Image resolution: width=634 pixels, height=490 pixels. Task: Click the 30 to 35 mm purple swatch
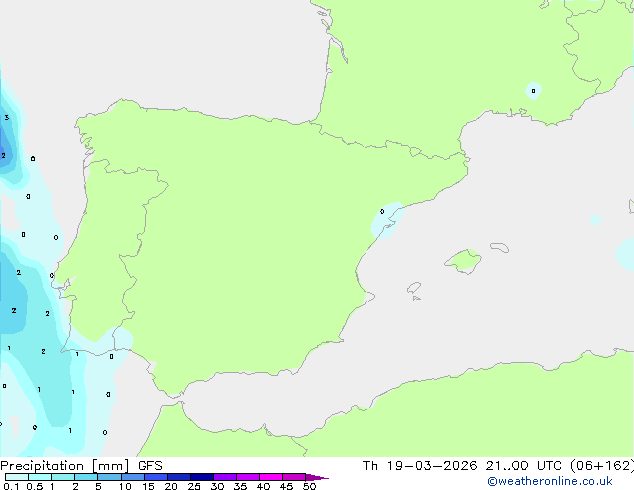[x=225, y=477]
